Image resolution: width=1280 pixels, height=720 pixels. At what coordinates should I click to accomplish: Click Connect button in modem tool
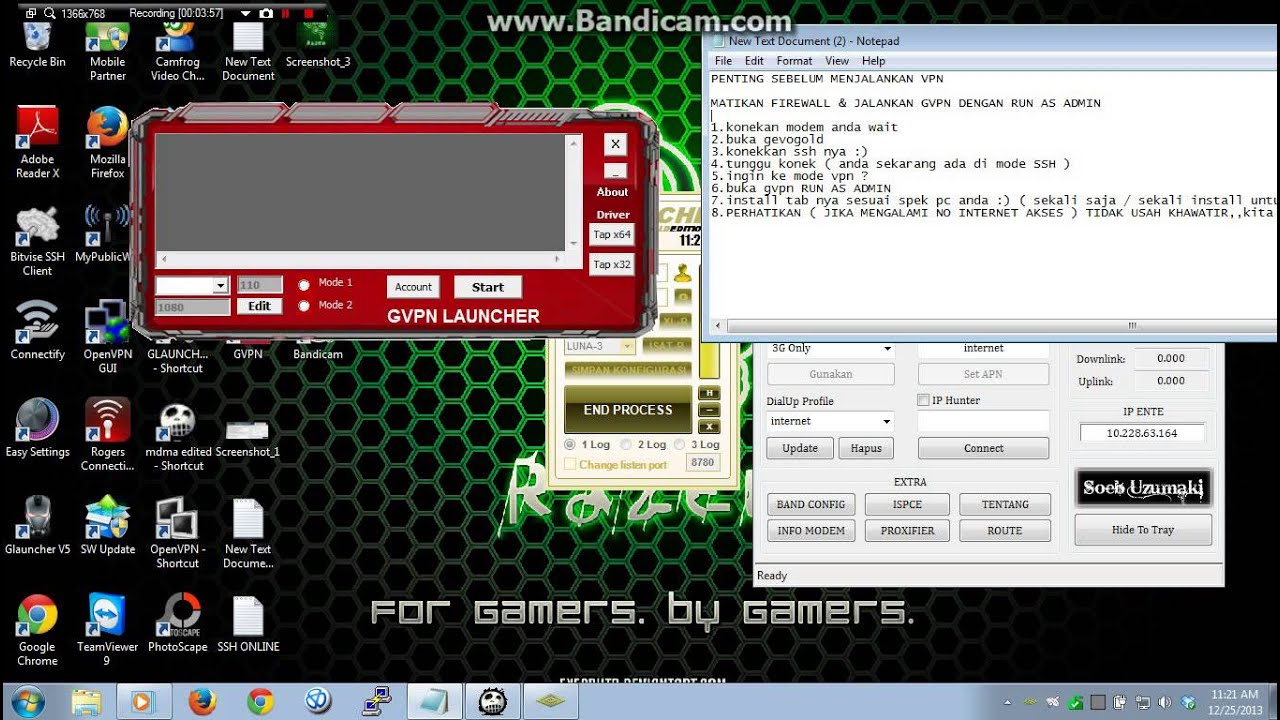(x=983, y=448)
